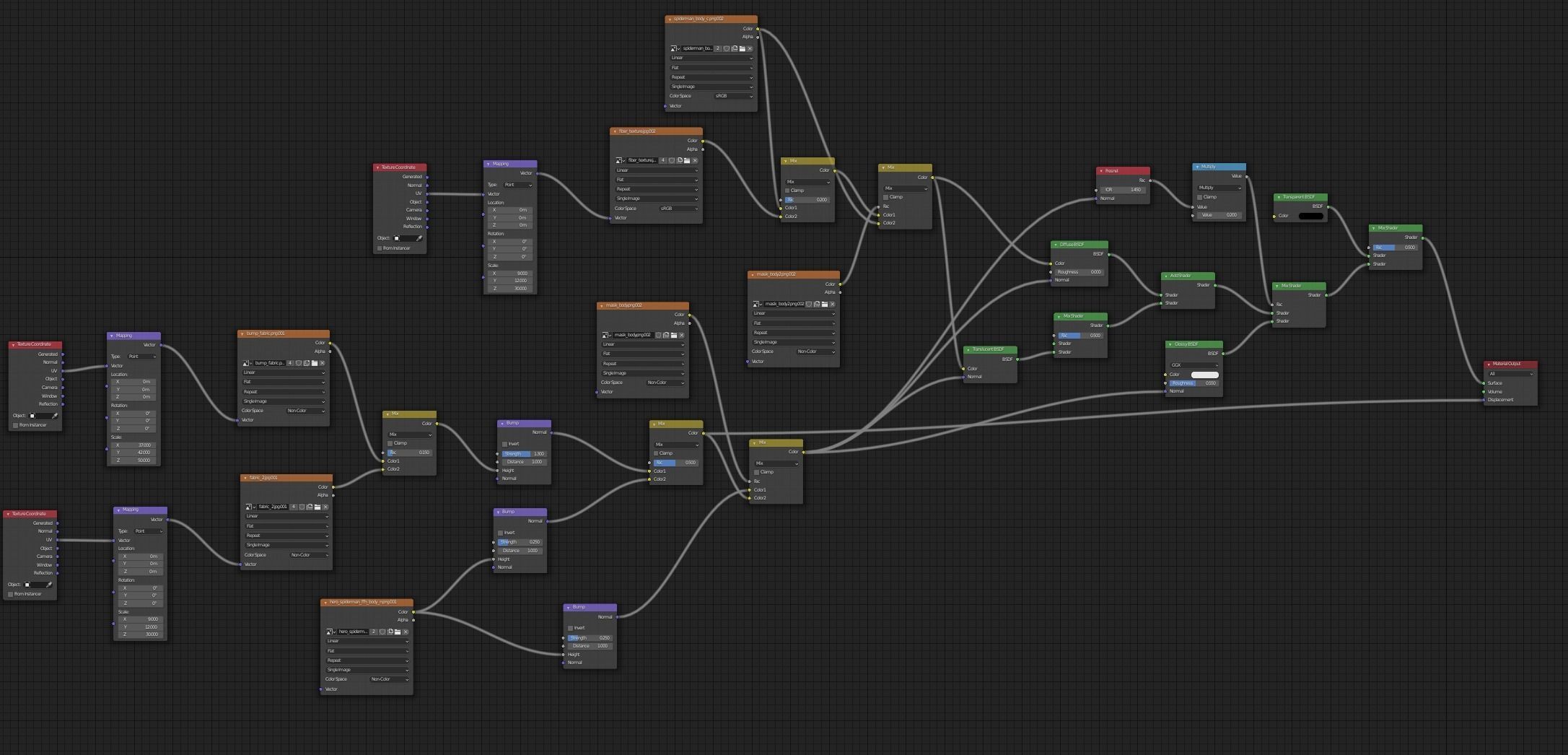Click new image icon in fabric_2 node

tap(310, 507)
